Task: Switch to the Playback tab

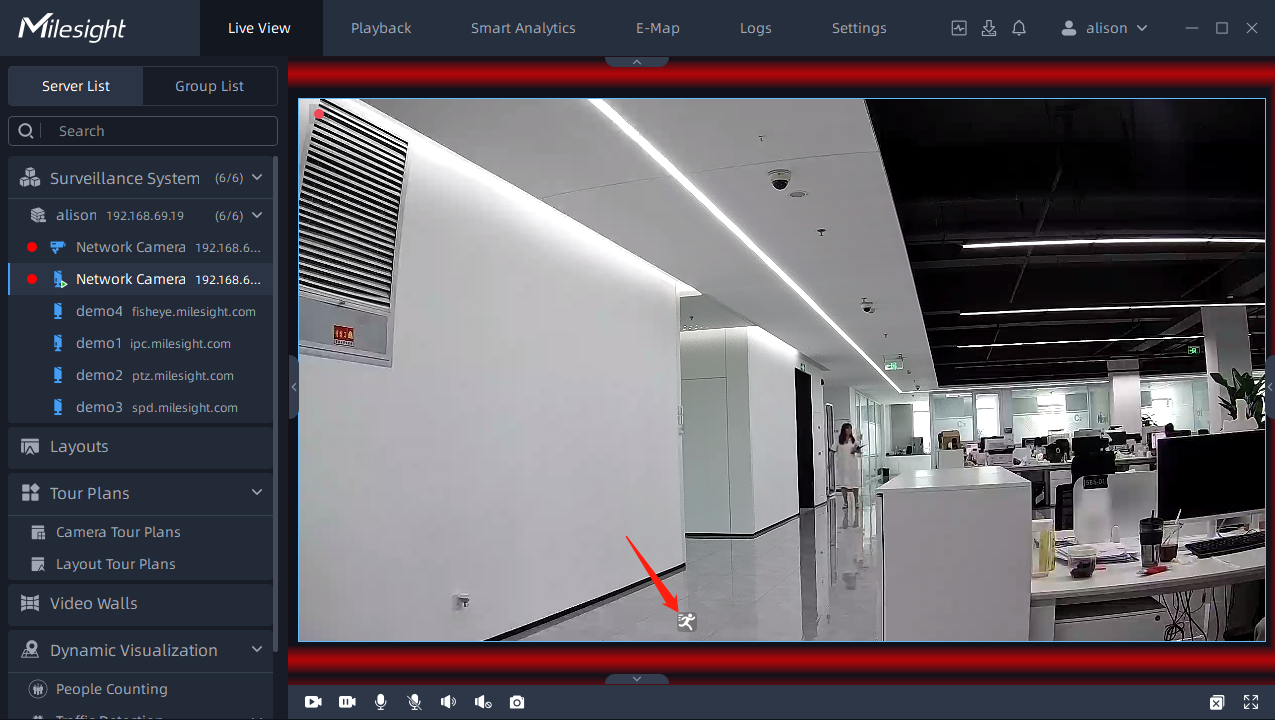Action: pos(381,28)
